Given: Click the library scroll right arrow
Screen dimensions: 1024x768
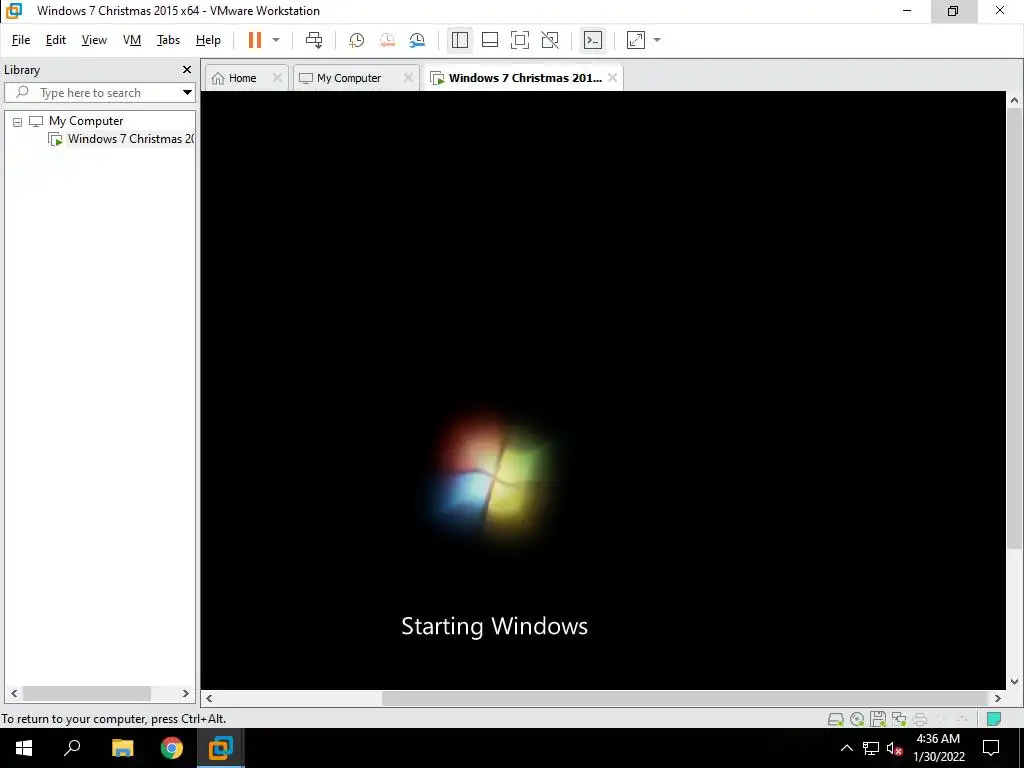Looking at the screenshot, I should point(185,694).
